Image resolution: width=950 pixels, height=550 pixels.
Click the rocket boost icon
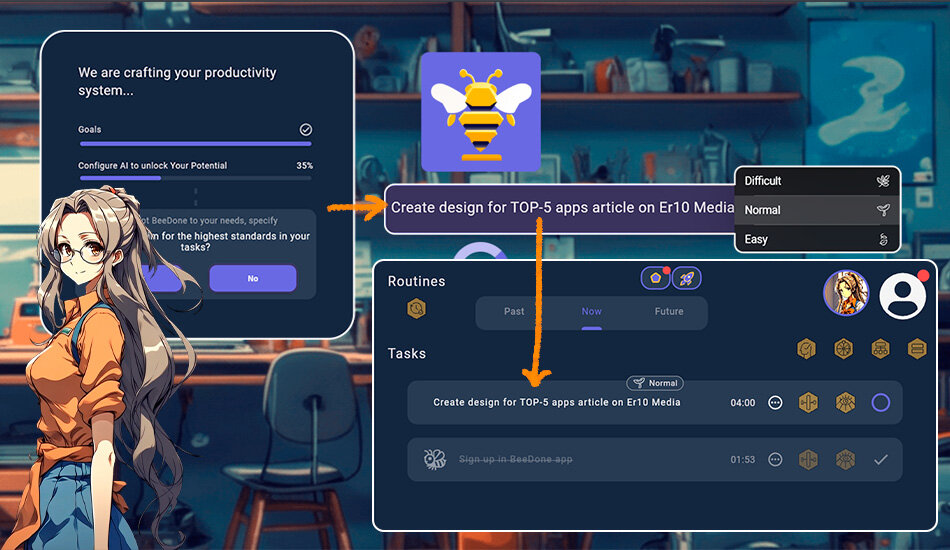(686, 279)
